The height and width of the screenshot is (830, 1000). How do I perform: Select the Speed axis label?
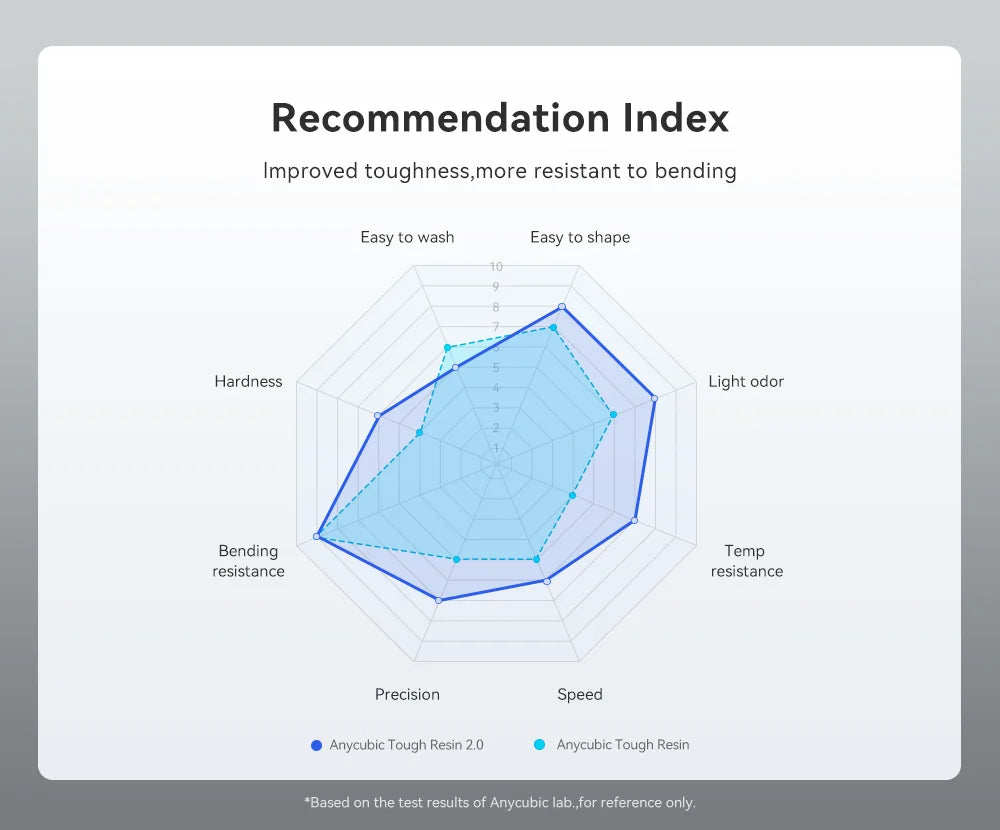point(580,694)
